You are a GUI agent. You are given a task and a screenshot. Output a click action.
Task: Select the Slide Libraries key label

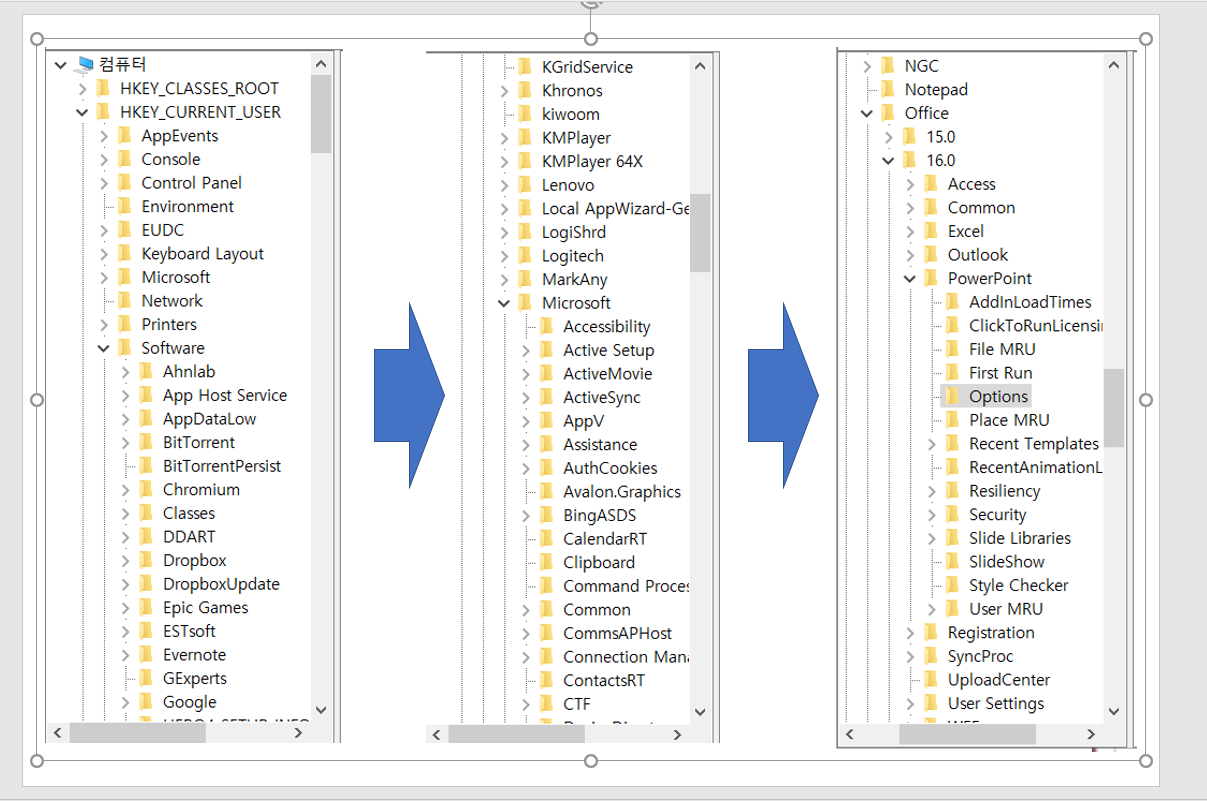(1020, 538)
